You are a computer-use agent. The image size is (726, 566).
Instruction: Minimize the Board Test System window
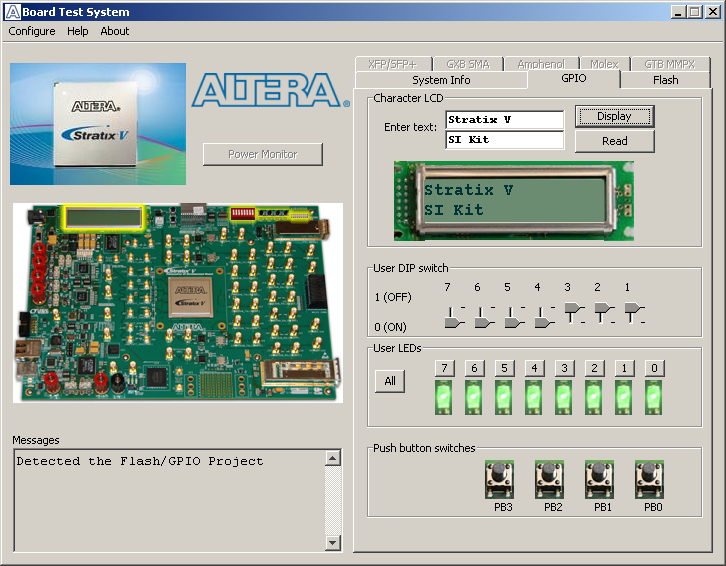point(678,12)
